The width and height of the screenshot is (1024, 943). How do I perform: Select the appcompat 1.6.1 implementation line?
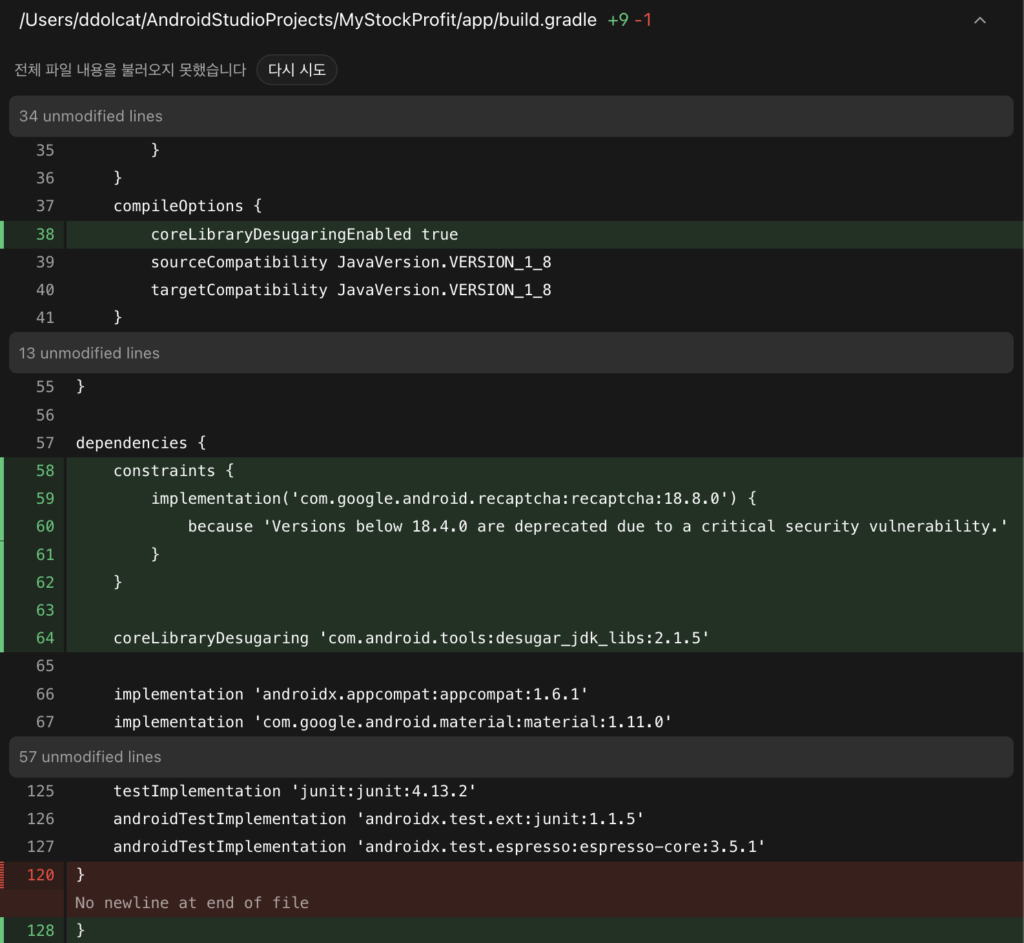click(351, 694)
